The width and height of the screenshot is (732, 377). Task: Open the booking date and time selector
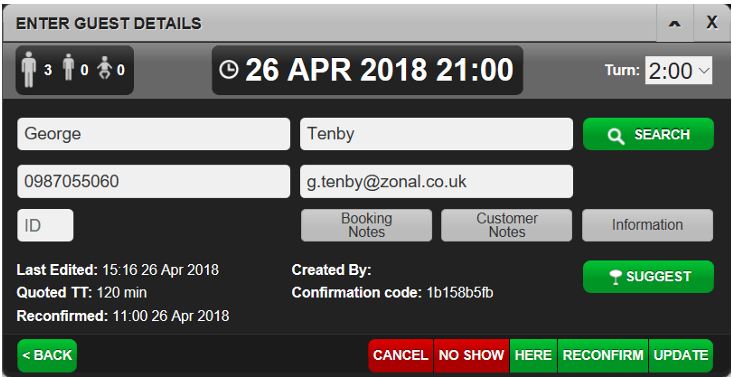click(x=367, y=70)
